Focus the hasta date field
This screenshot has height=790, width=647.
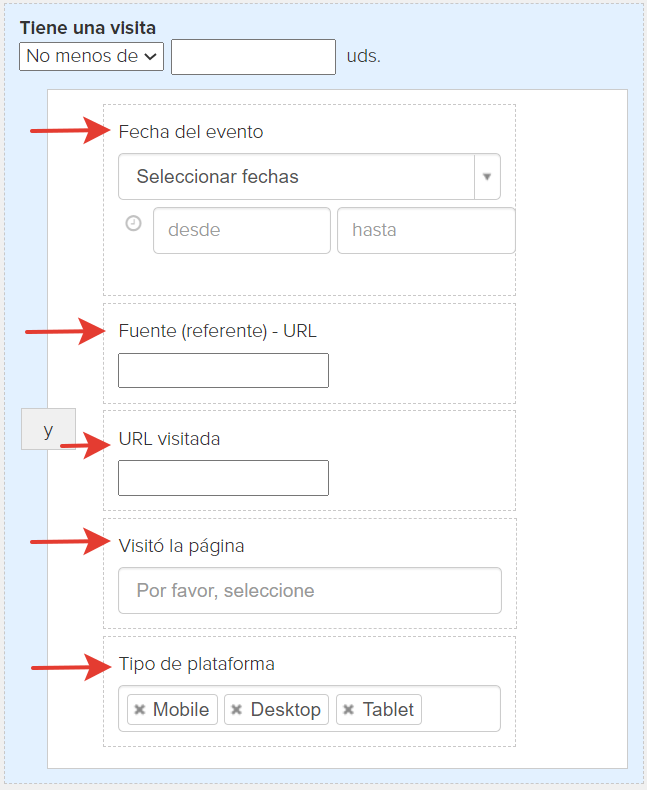[x=426, y=230]
